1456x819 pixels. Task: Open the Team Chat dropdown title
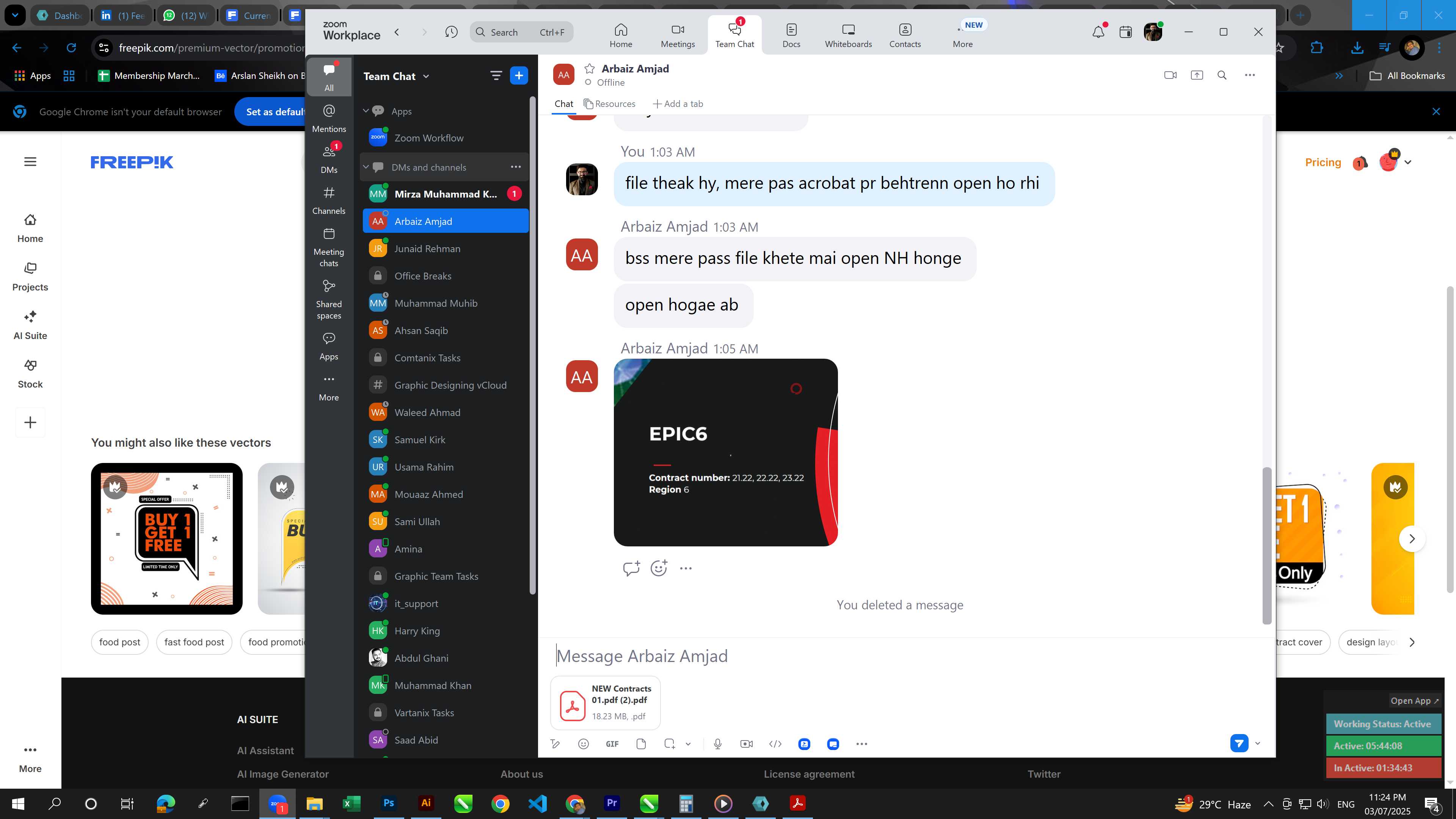396,76
